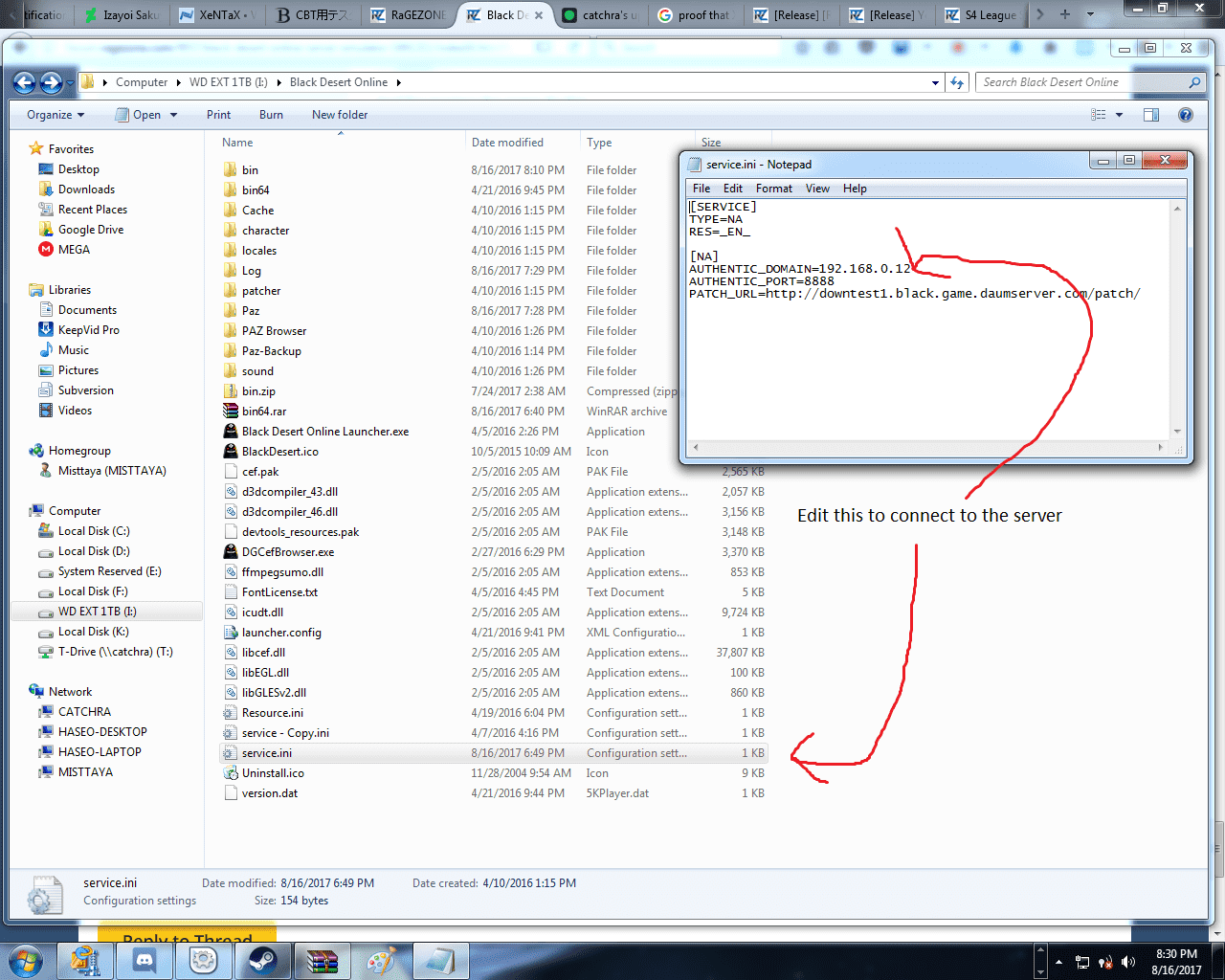1225x980 pixels.
Task: Click the Open button in Explorer toolbar
Action: (138, 115)
